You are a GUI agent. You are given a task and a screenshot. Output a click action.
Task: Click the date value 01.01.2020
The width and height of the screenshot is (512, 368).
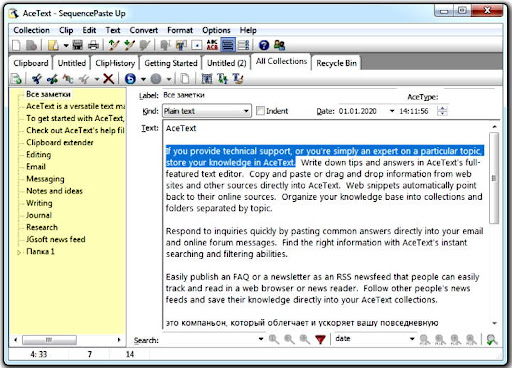(358, 111)
